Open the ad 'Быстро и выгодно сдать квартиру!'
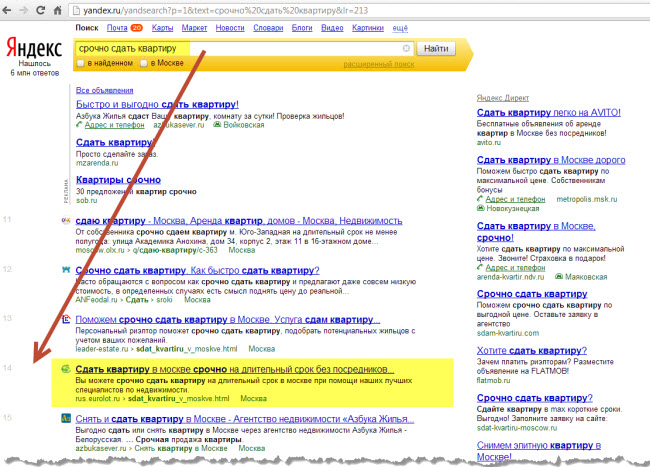The image size is (650, 467). 157,104
